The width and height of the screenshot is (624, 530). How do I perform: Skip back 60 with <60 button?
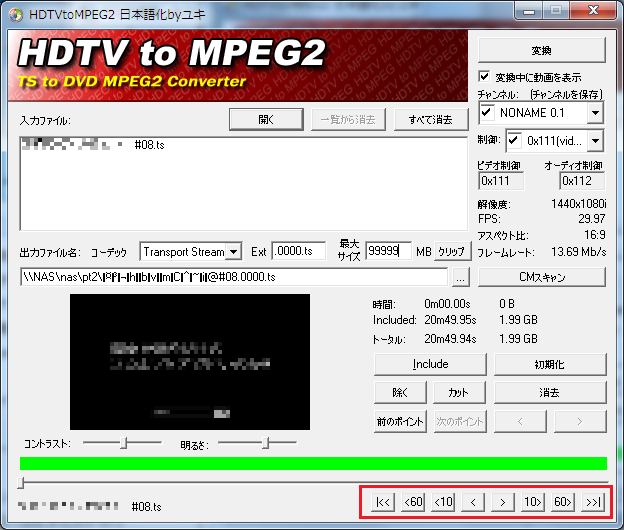pos(412,501)
